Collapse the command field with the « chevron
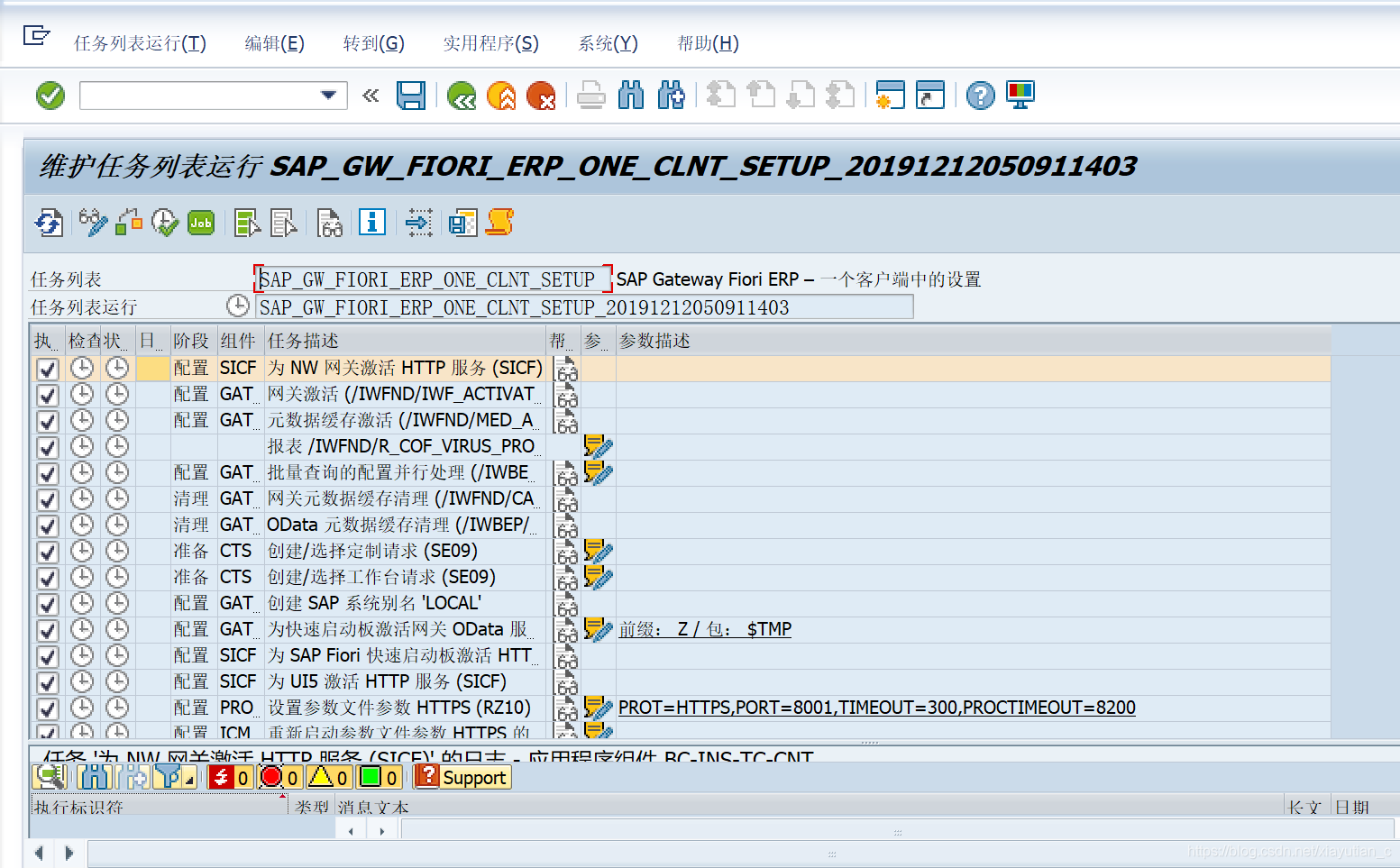 [x=371, y=95]
